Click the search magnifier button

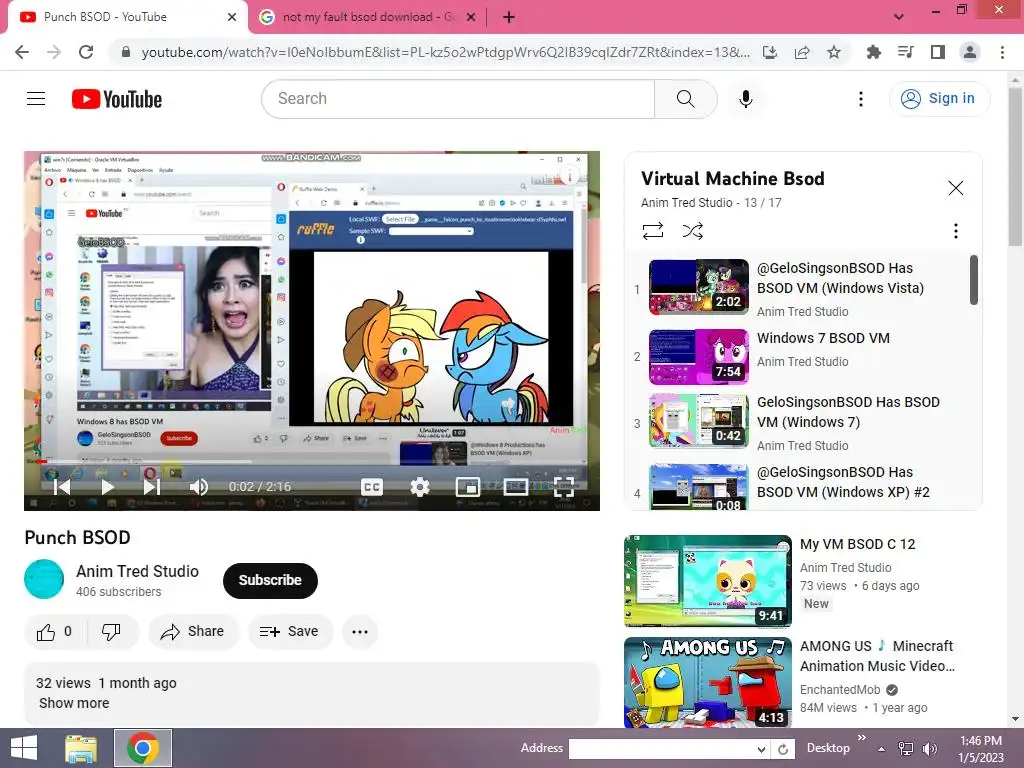(x=686, y=99)
